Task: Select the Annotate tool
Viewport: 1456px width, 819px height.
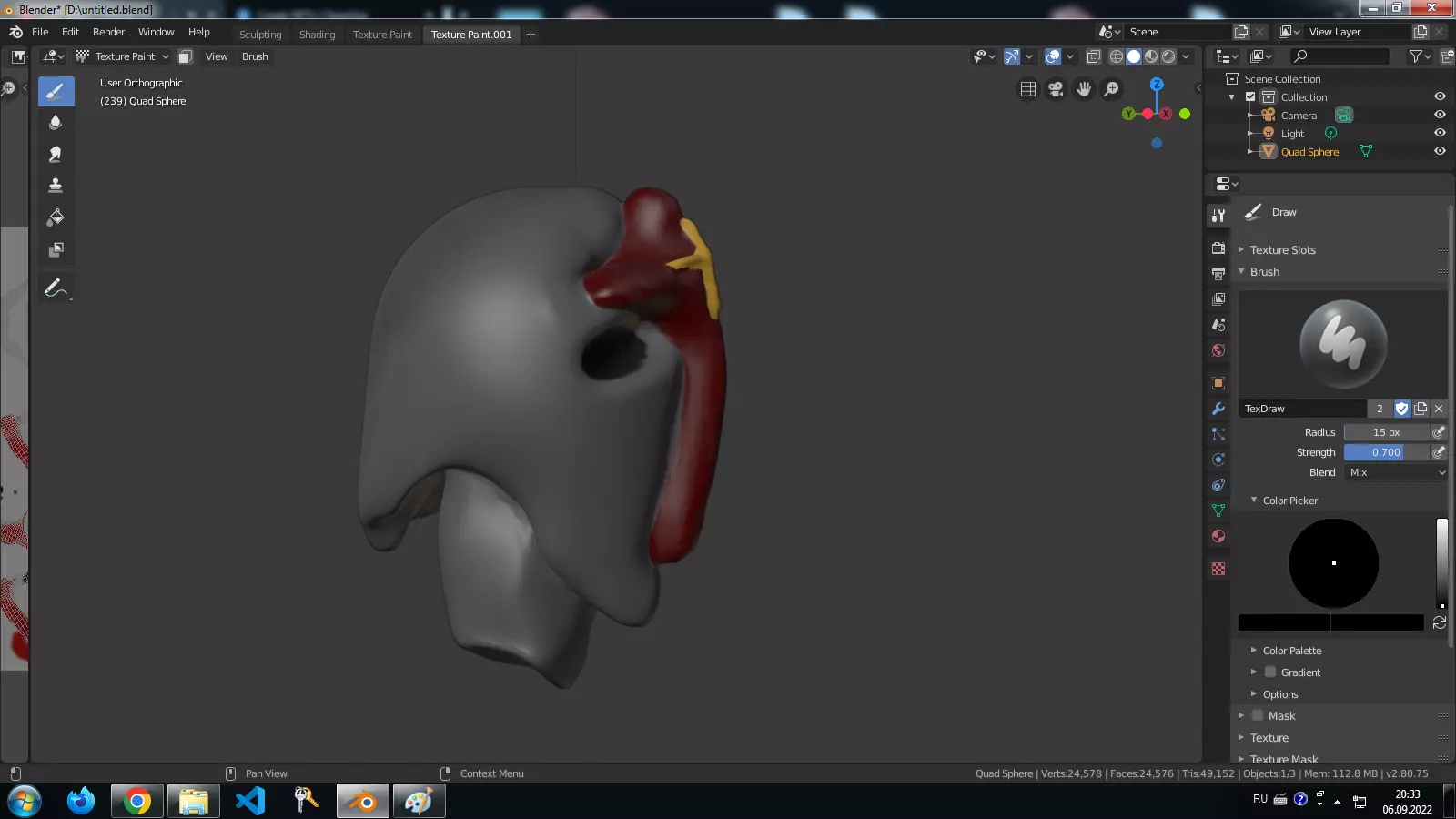Action: (x=56, y=288)
